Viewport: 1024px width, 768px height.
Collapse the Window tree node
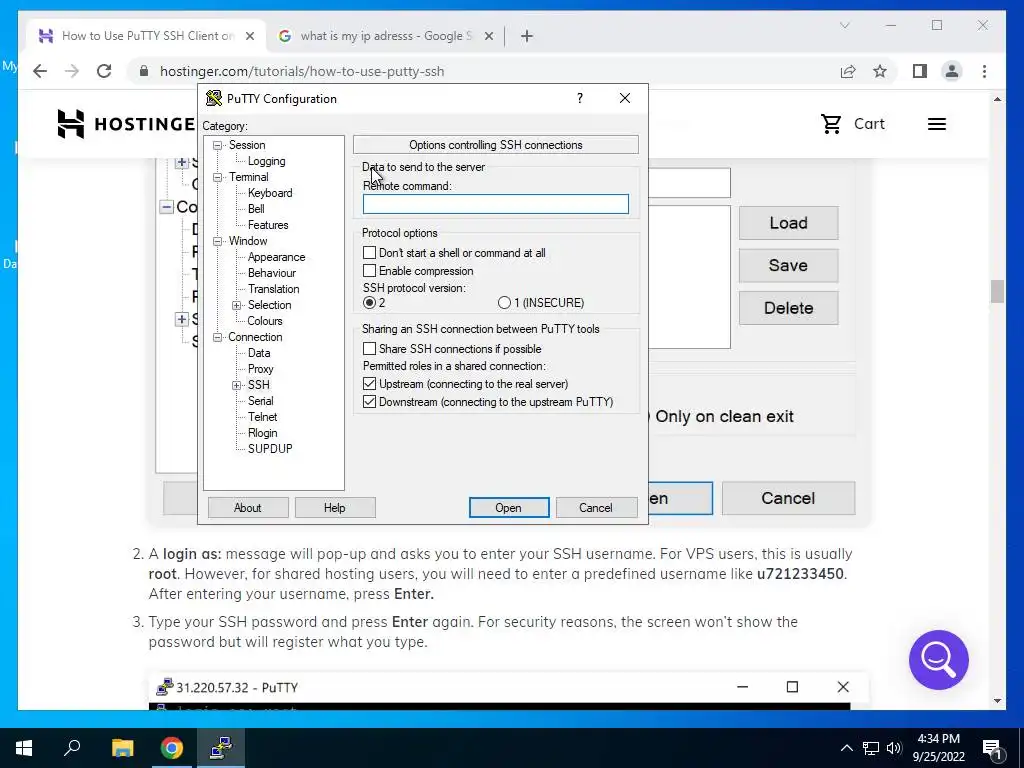(217, 241)
